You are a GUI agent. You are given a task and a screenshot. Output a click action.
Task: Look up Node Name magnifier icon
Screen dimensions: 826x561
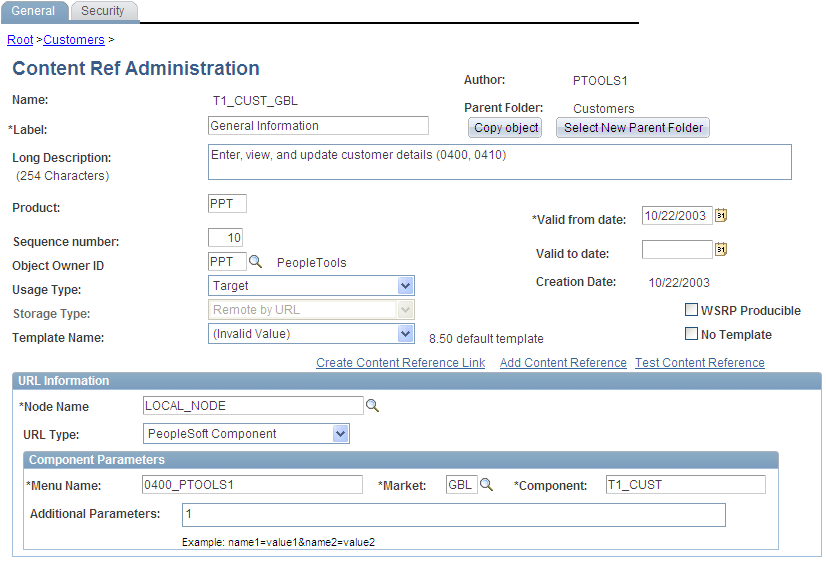point(372,406)
